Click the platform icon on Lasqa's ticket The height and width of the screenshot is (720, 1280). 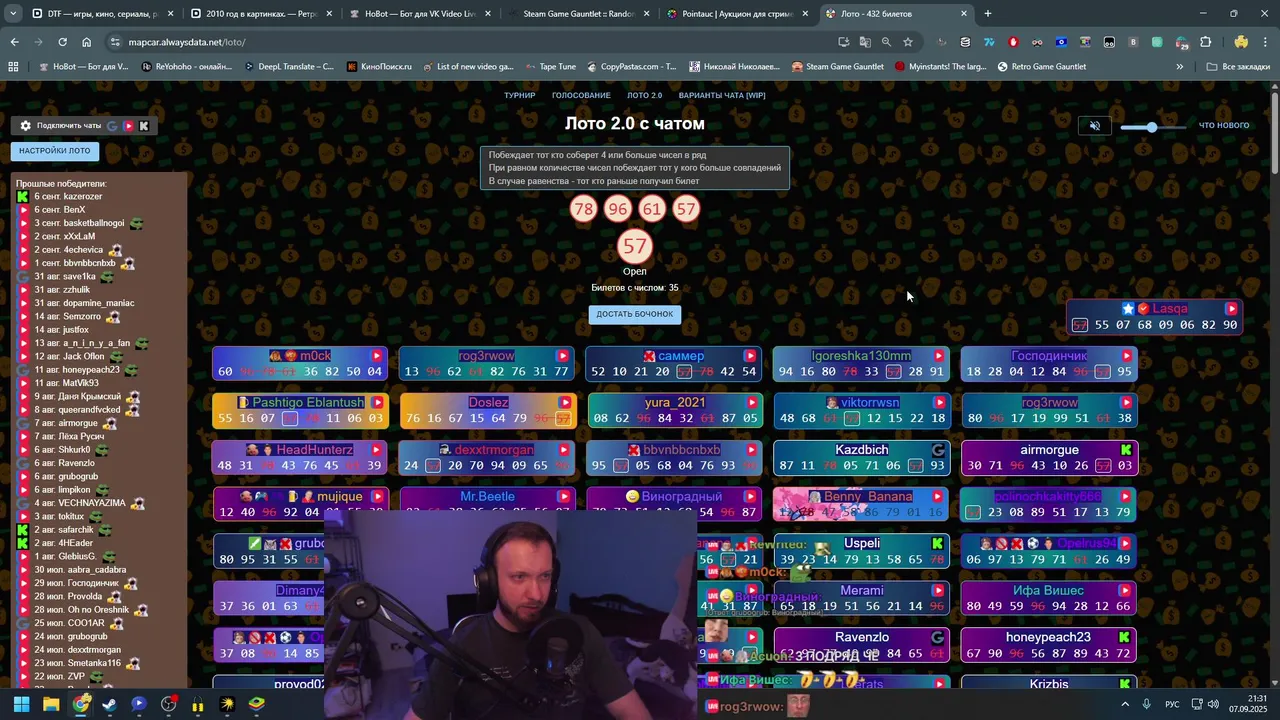click(x=1231, y=309)
